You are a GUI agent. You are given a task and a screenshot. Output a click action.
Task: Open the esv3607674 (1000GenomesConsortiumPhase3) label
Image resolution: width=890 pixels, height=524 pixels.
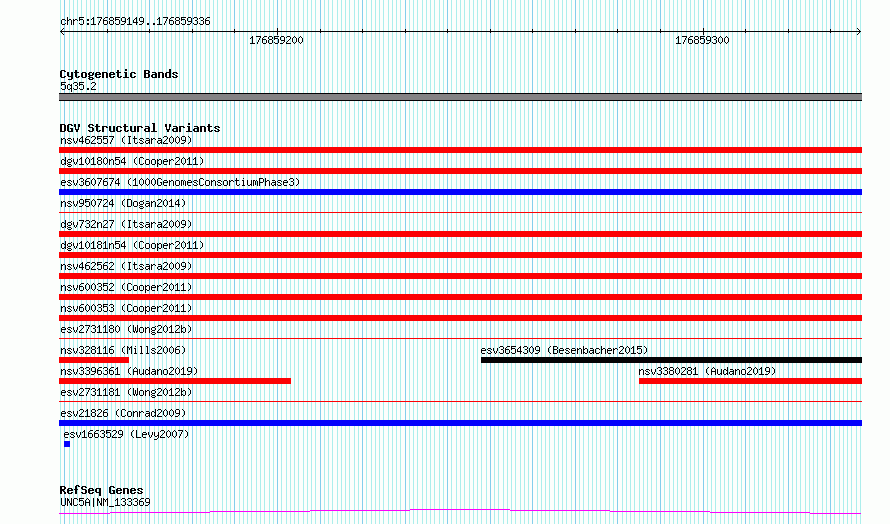[180, 182]
